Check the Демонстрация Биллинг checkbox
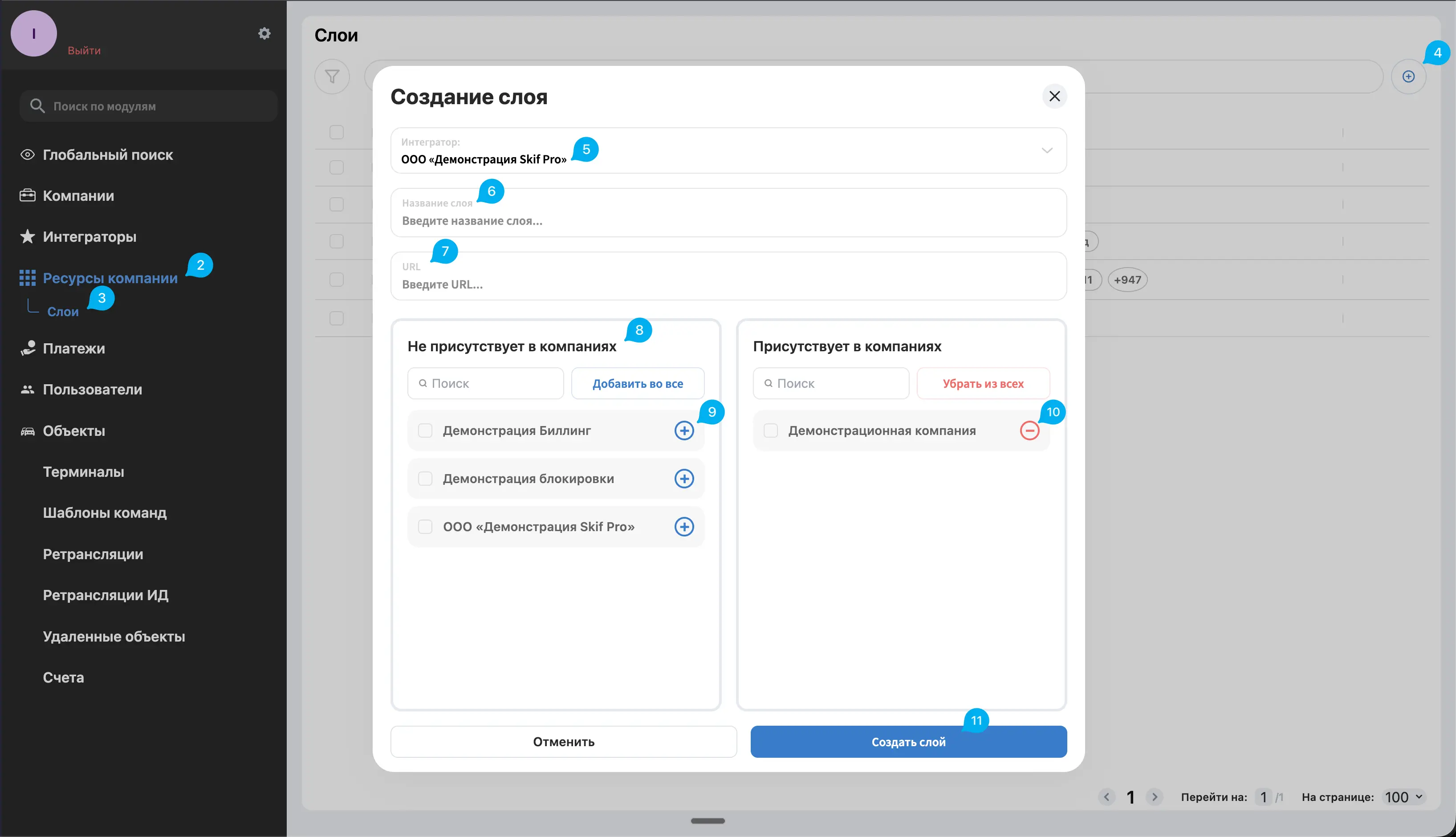This screenshot has width=1456, height=837. click(x=425, y=431)
